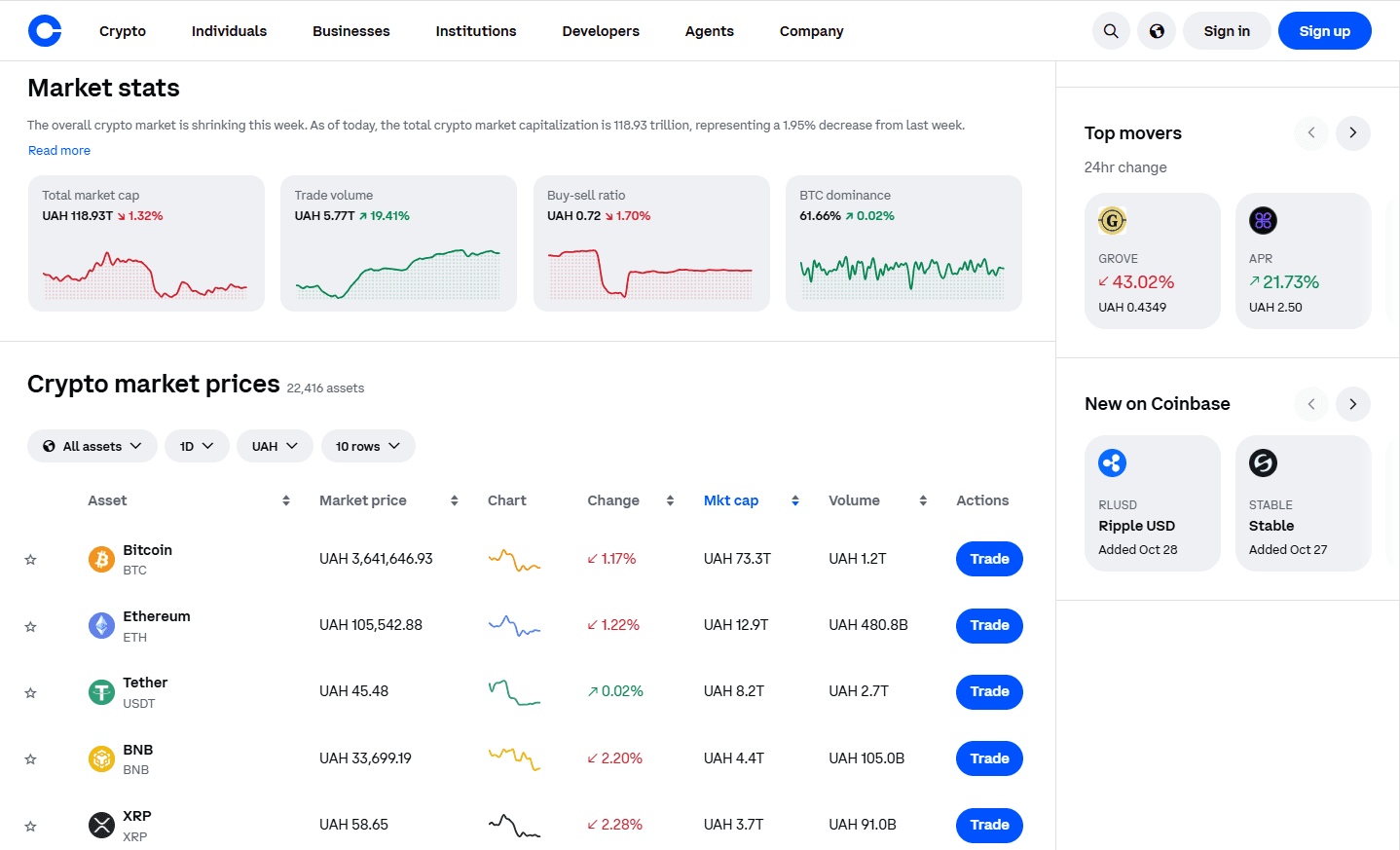Click the Ripple USD token icon
Screen dimensions: 1400x850
[1112, 463]
